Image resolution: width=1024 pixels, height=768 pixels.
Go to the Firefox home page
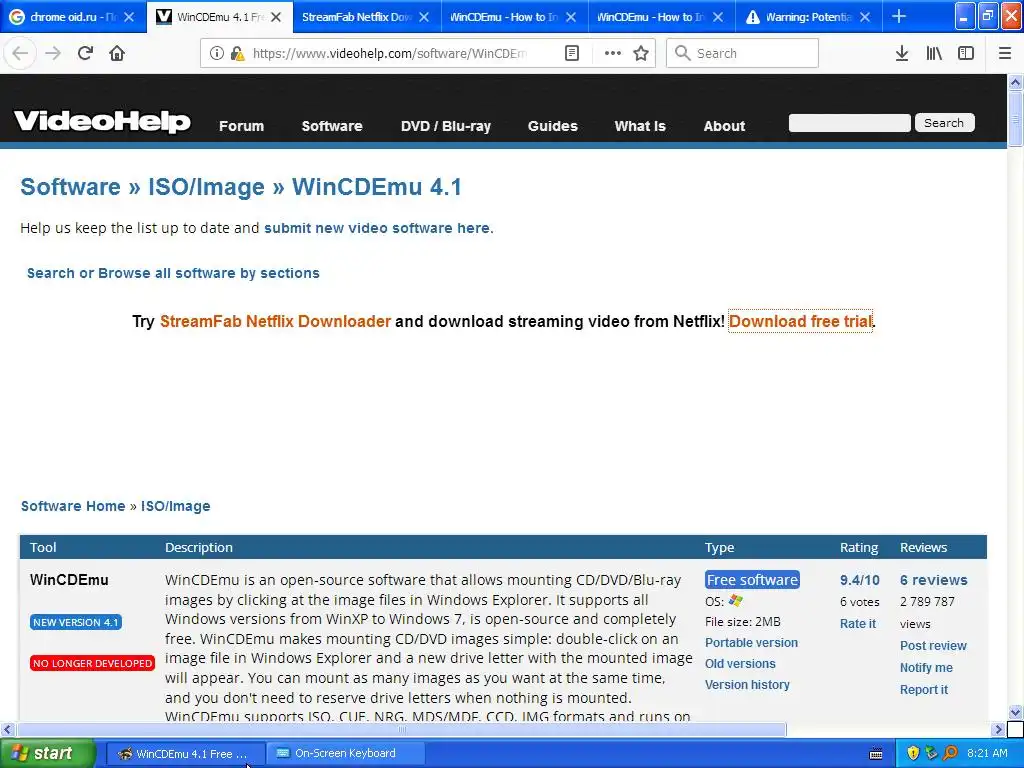pos(117,53)
